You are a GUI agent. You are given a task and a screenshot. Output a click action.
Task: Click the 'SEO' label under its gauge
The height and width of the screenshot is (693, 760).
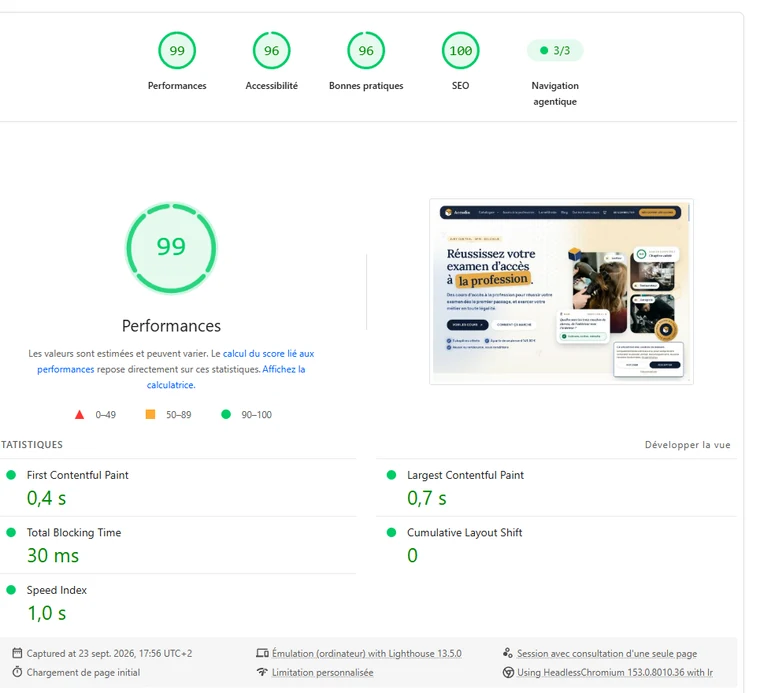click(460, 86)
